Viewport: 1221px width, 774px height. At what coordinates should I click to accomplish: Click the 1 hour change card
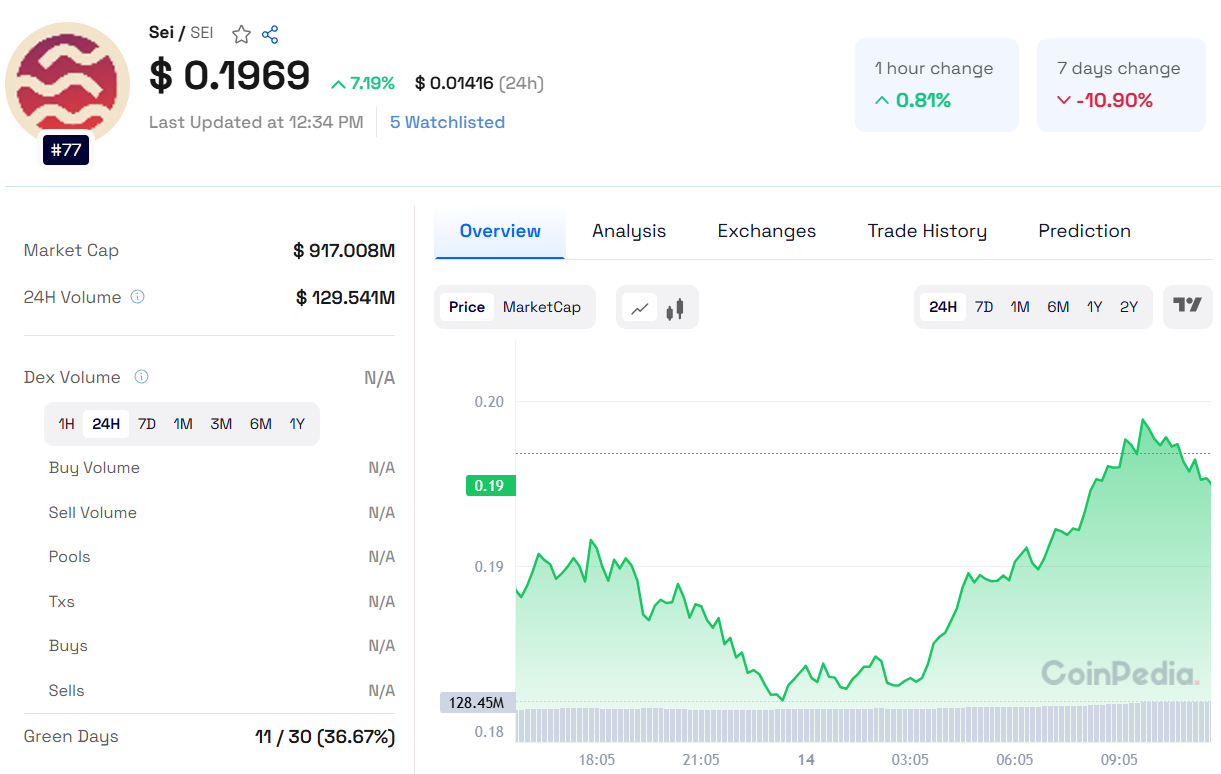coord(937,85)
